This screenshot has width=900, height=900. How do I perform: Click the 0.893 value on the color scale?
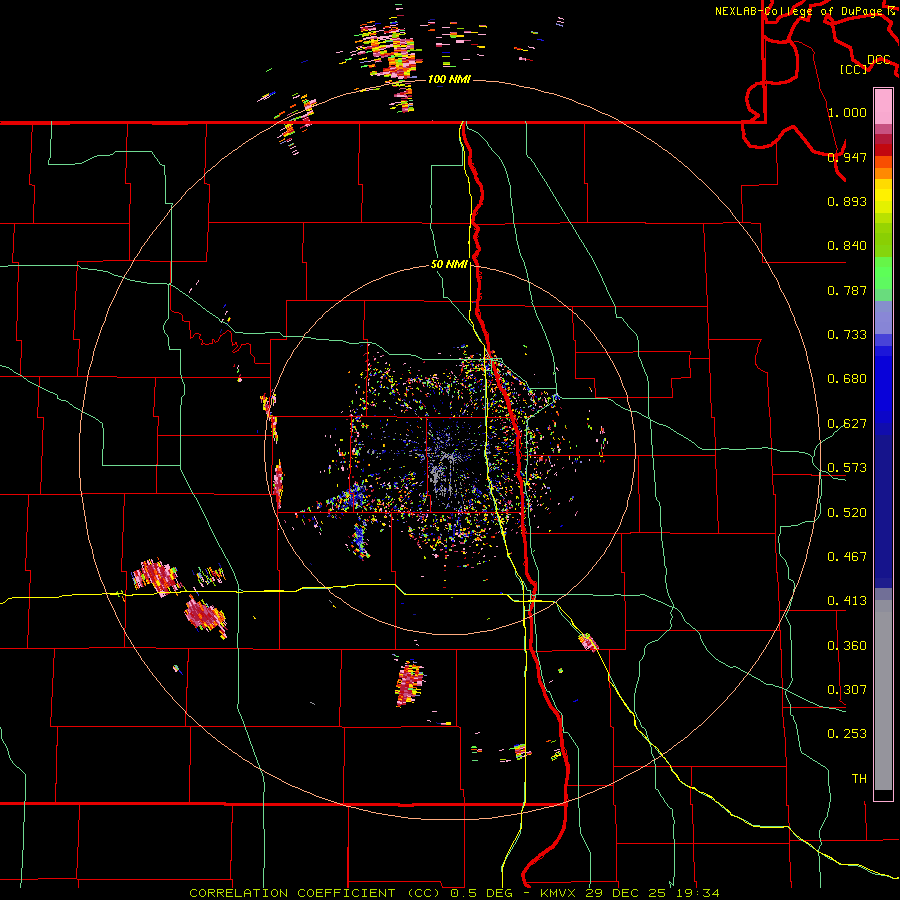point(847,201)
